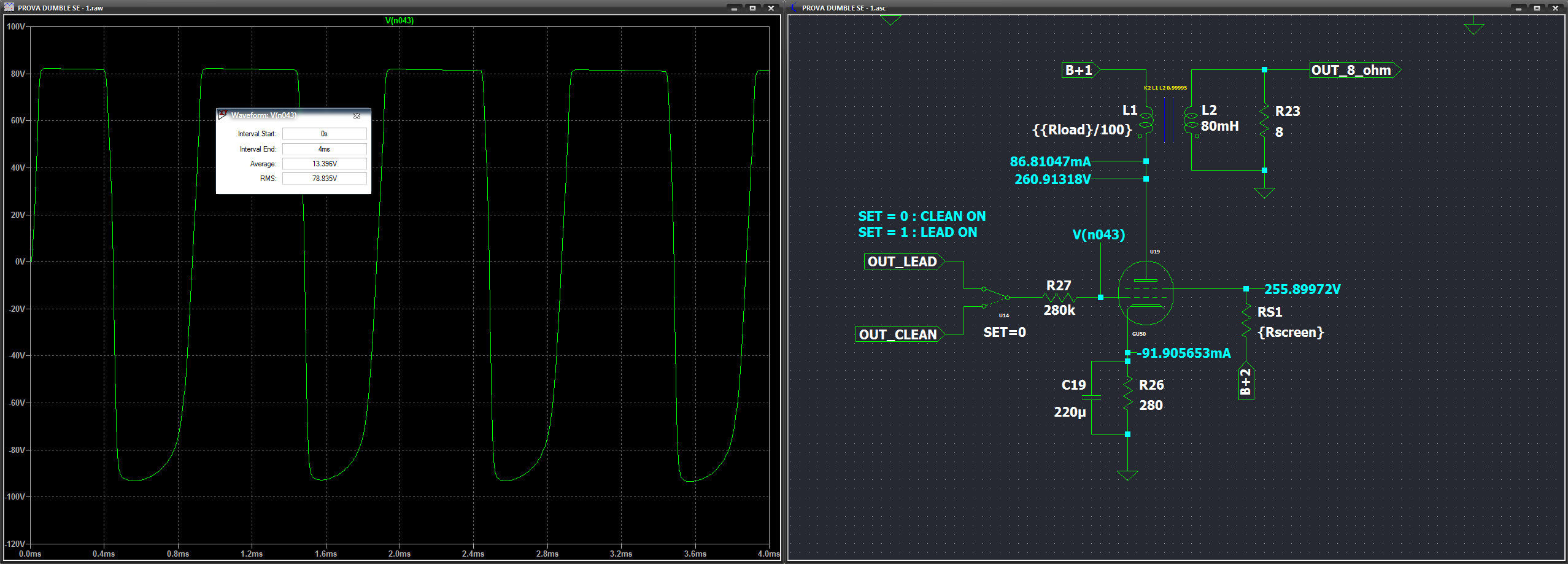Image resolution: width=1568 pixels, height=564 pixels.
Task: Select the R23 load resistor symbol
Action: pos(1264,121)
